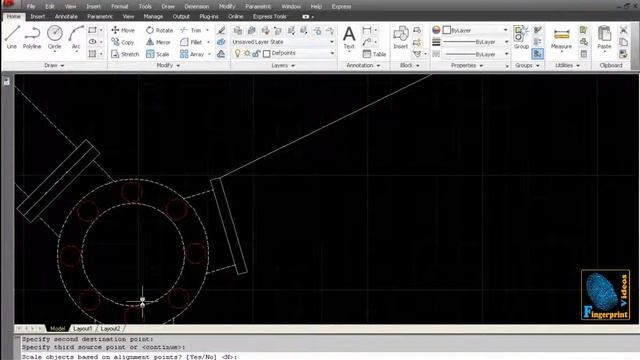Image resolution: width=640 pixels, height=360 pixels.
Task: Toggle group selection on/off in Groups panel
Action: 538,53
